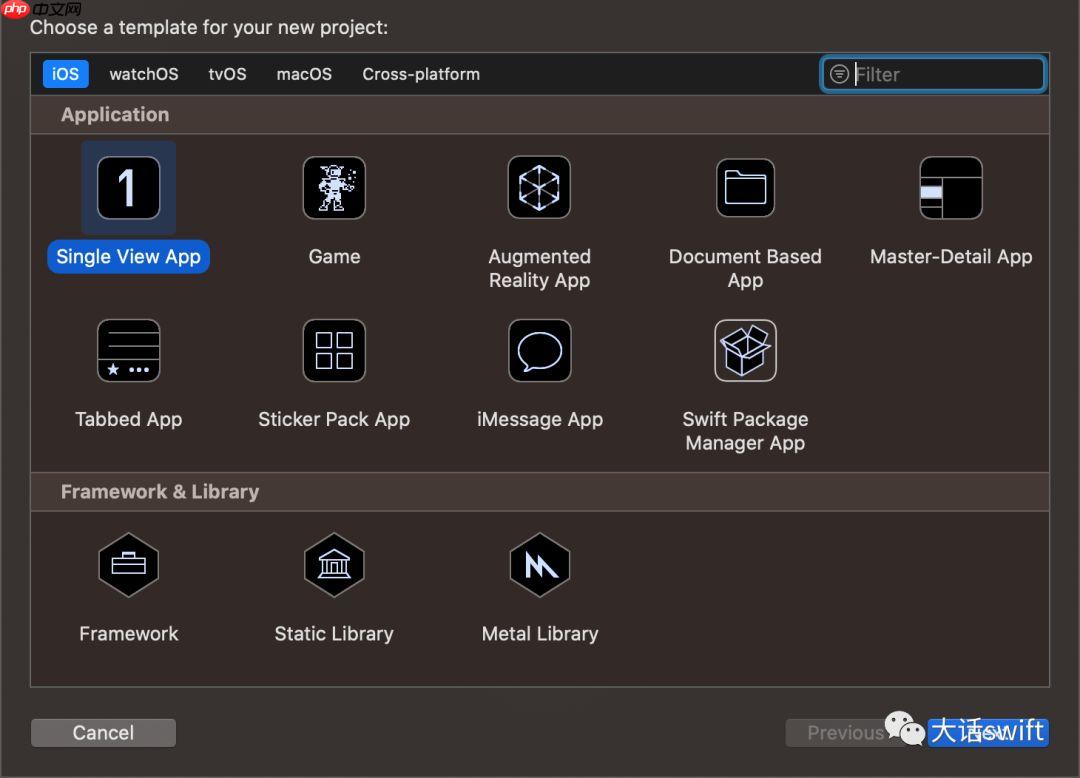The width and height of the screenshot is (1080, 778).
Task: Choose the Framework template icon
Action: 128,565
